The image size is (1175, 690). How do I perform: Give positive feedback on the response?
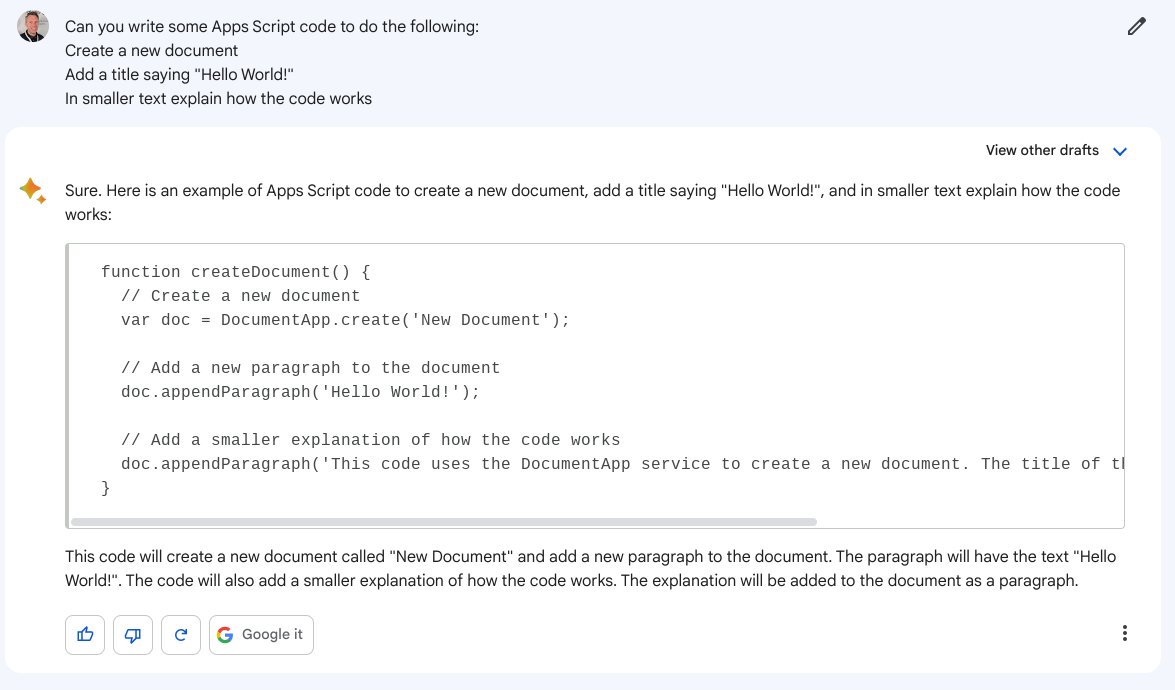(x=85, y=634)
